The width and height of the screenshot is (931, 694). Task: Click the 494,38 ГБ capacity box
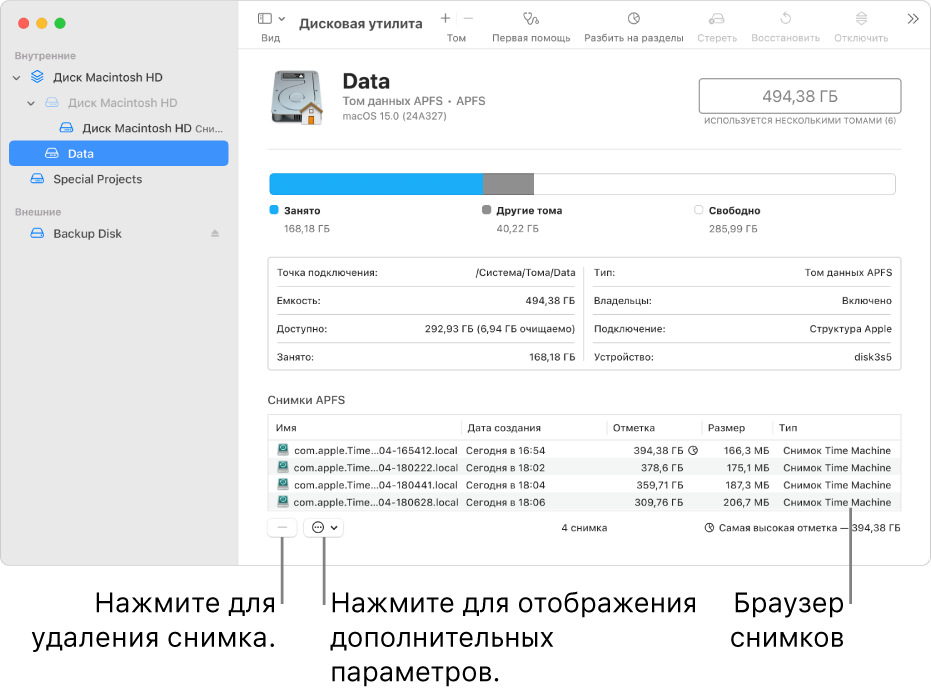tap(800, 96)
